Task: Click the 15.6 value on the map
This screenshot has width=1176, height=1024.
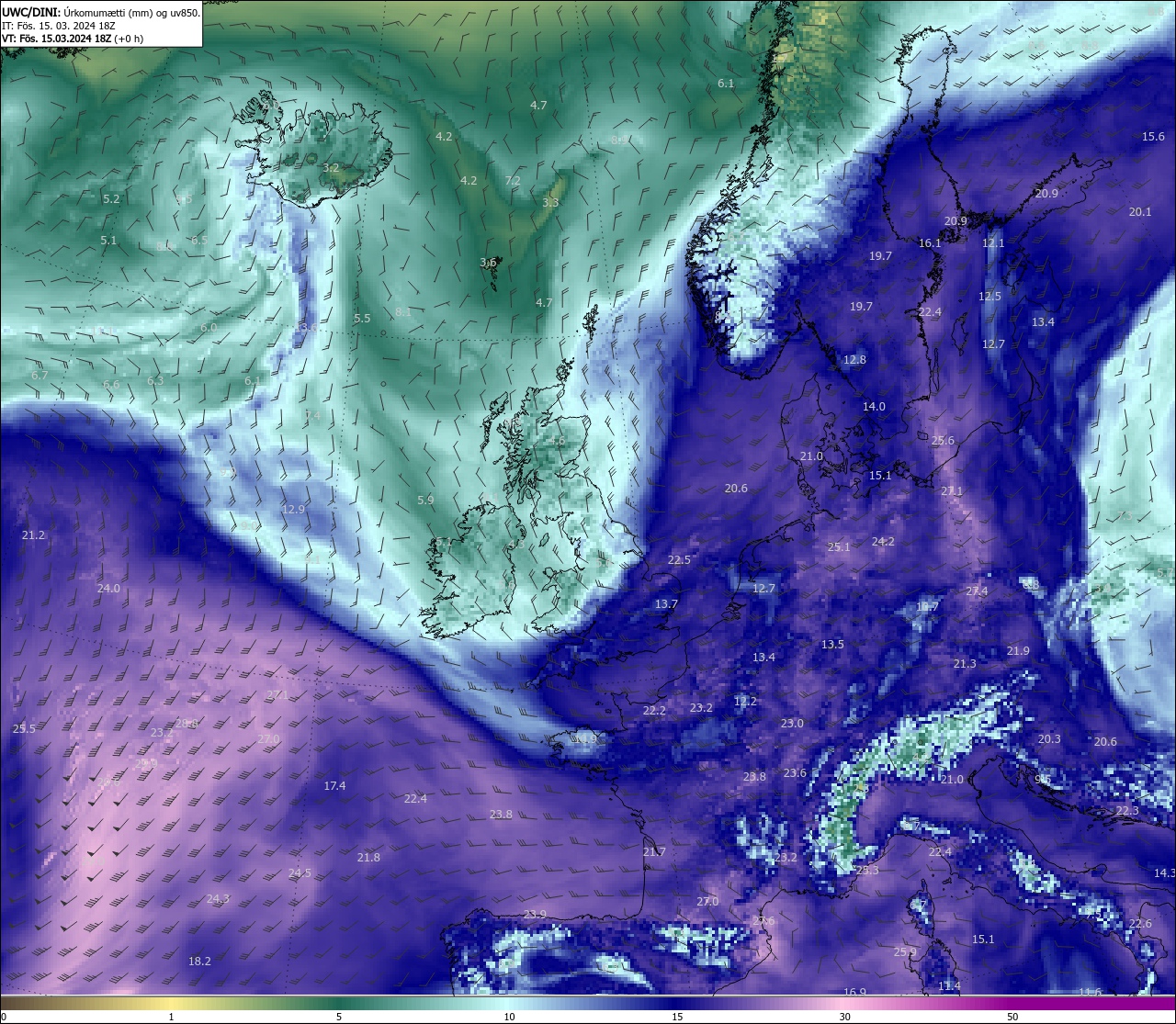Action: [1153, 137]
